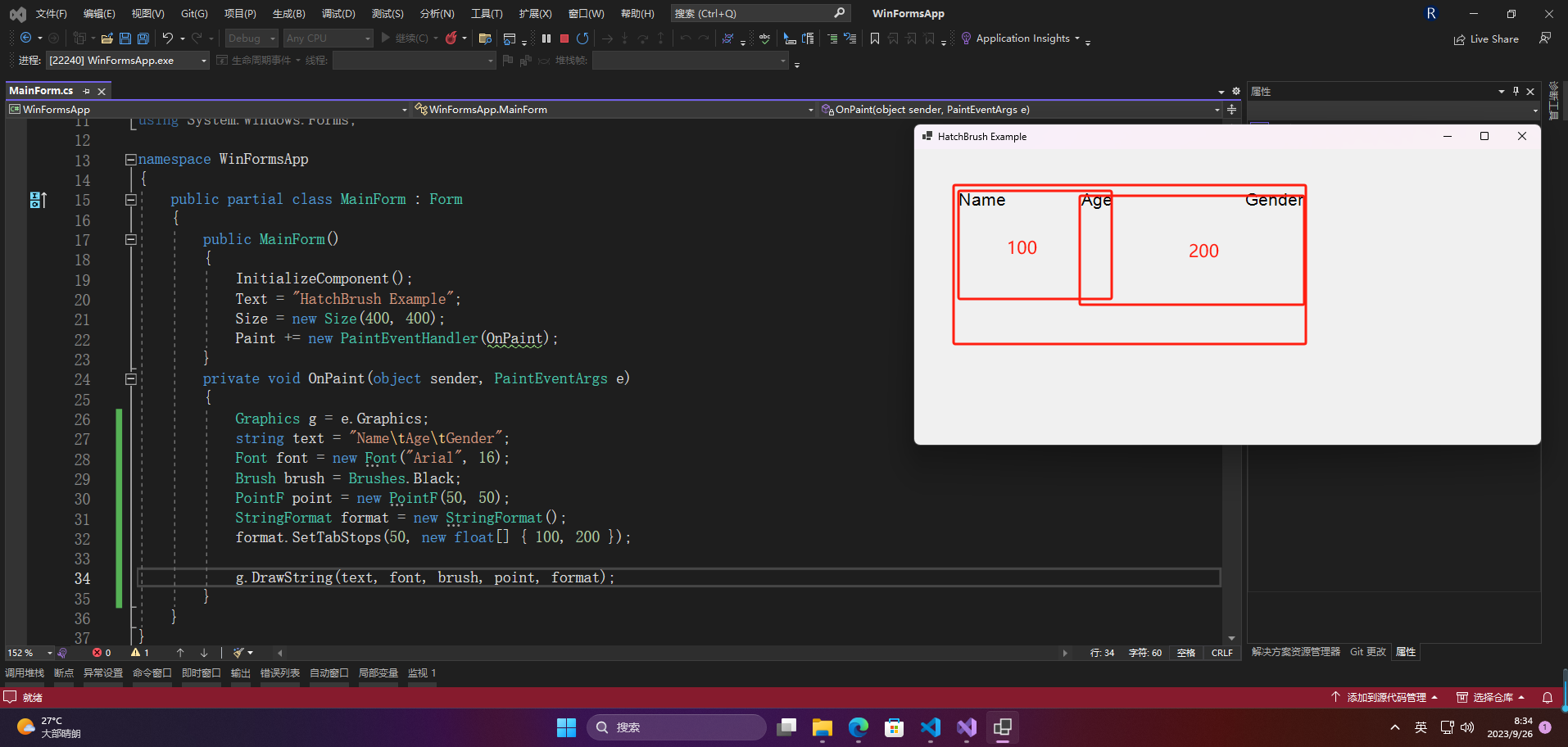
Task: Click the Find in Files folder icon
Action: click(485, 38)
